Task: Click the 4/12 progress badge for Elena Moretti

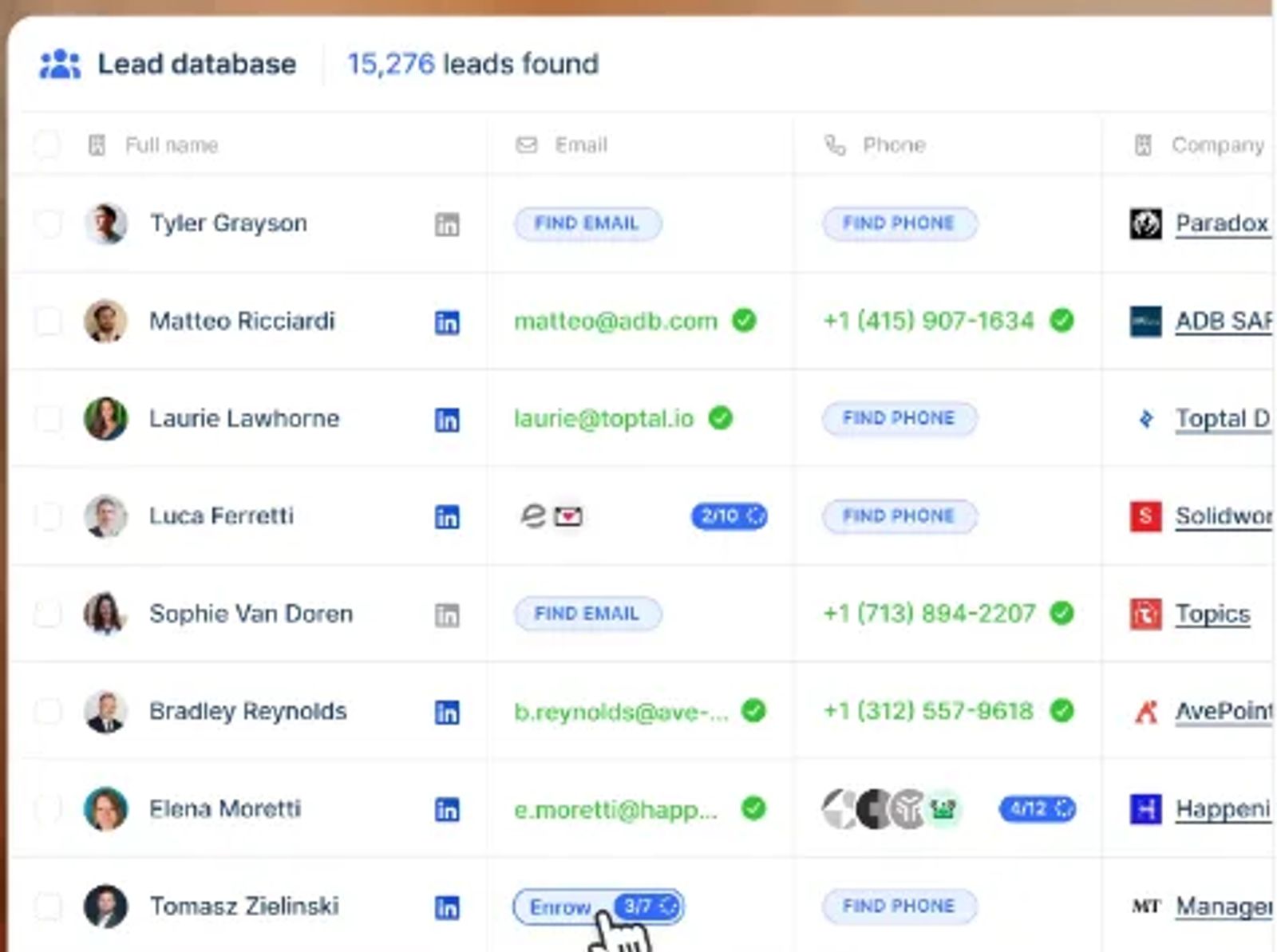Action: click(1038, 809)
